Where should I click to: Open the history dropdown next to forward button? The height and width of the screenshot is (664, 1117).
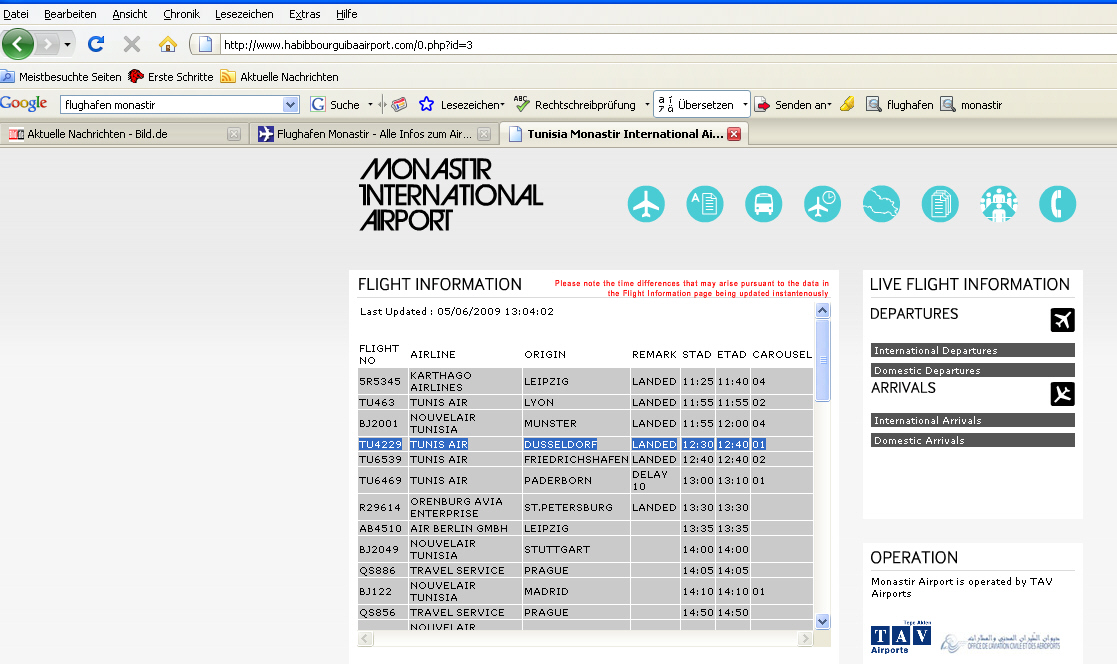pyautogui.click(x=67, y=44)
